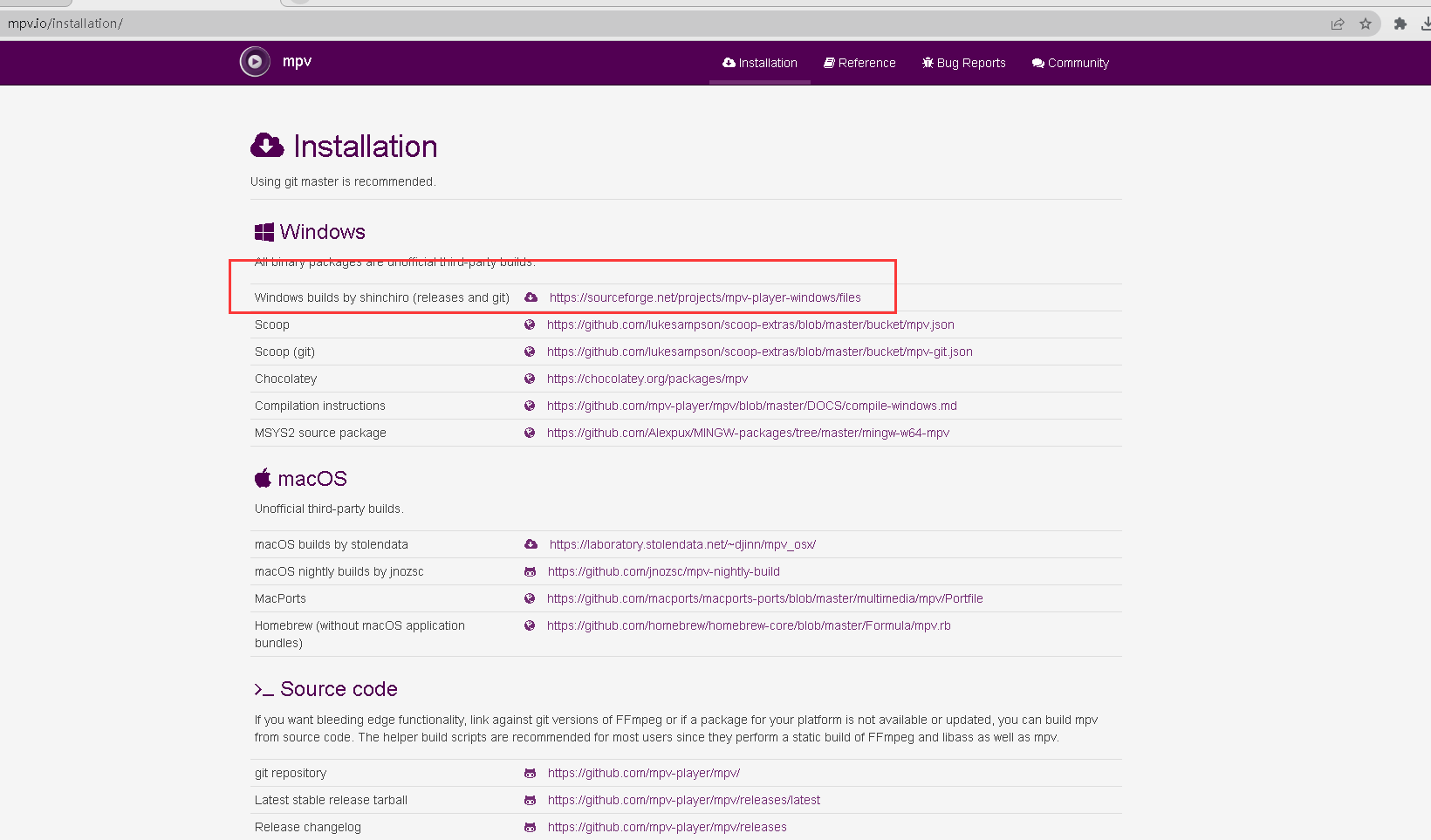This screenshot has height=840, width=1431.
Task: Click GitHub cat icon in git repository row
Action: pos(530,773)
